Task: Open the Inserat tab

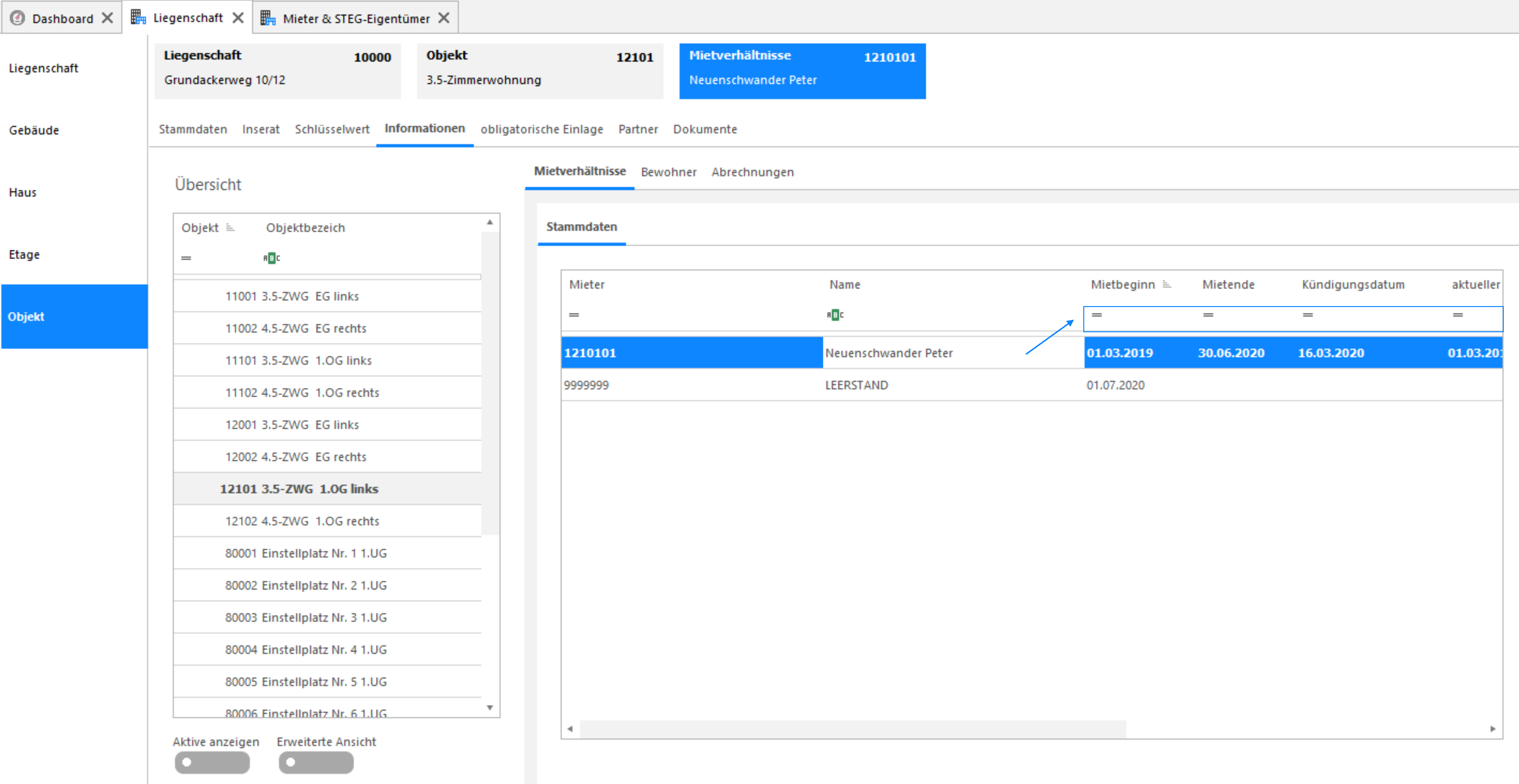Action: click(260, 129)
